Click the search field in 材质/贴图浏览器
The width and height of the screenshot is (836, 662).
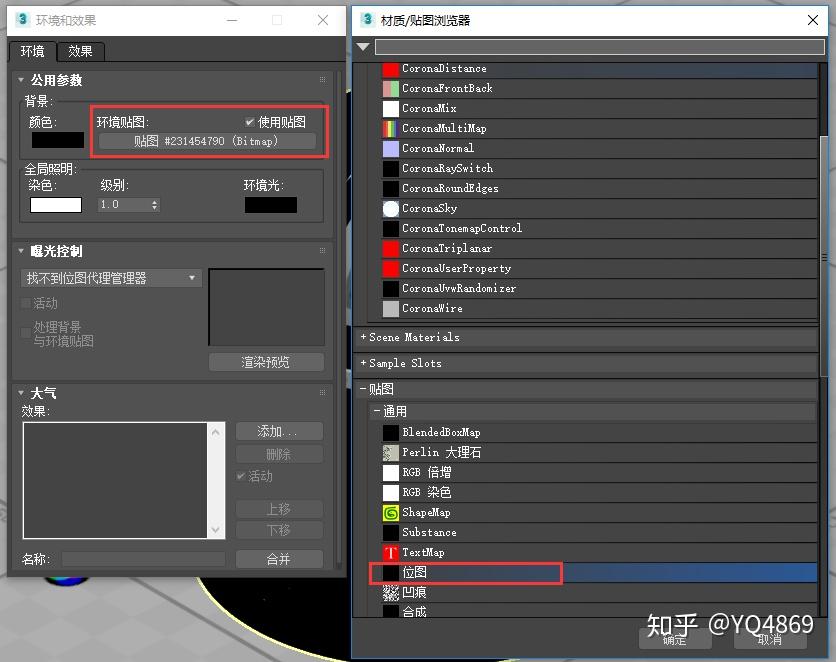(x=600, y=47)
